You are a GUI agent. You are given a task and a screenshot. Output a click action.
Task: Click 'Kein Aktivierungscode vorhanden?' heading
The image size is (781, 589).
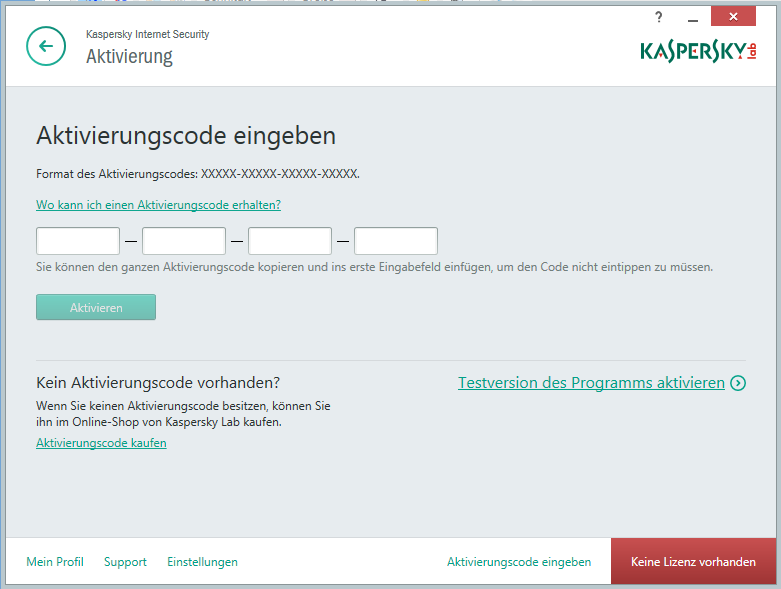(x=158, y=382)
